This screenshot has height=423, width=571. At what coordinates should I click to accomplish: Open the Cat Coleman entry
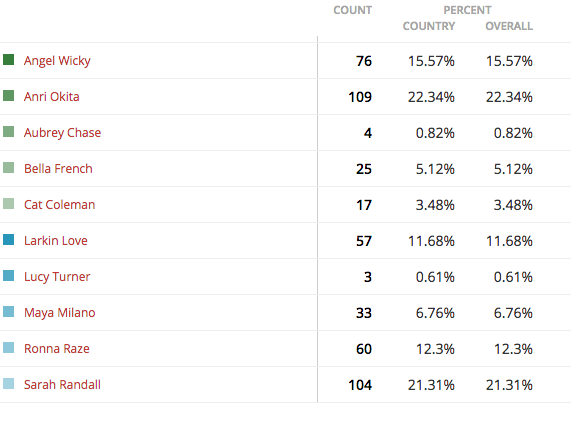pyautogui.click(x=59, y=205)
